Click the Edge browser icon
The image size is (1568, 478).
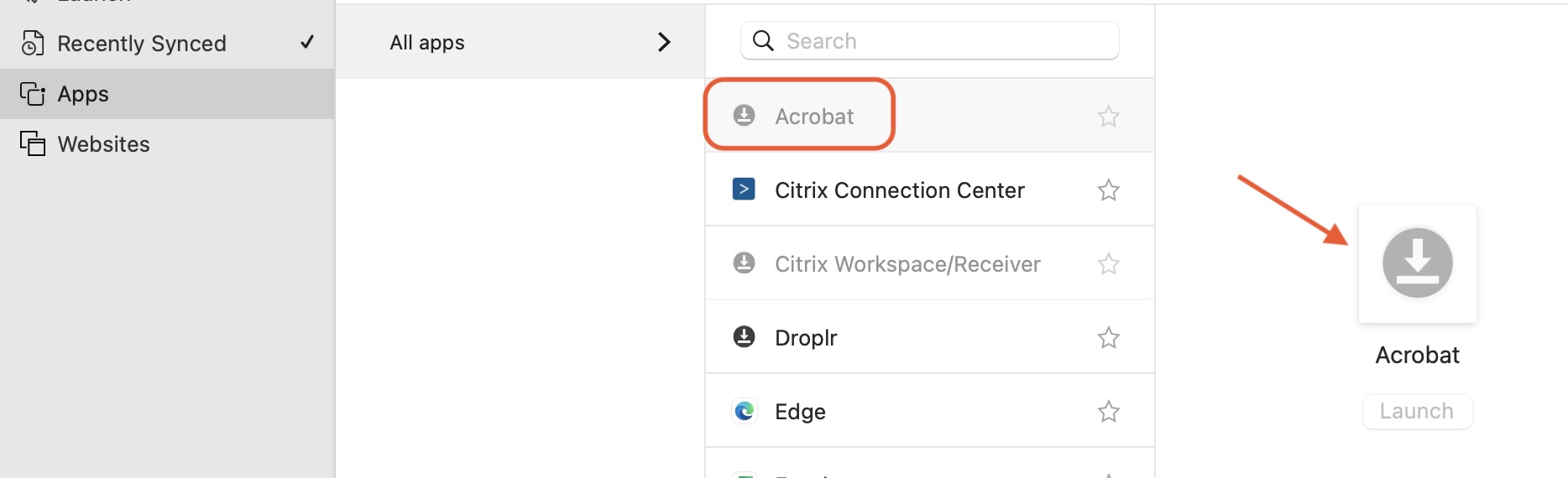pyautogui.click(x=745, y=411)
